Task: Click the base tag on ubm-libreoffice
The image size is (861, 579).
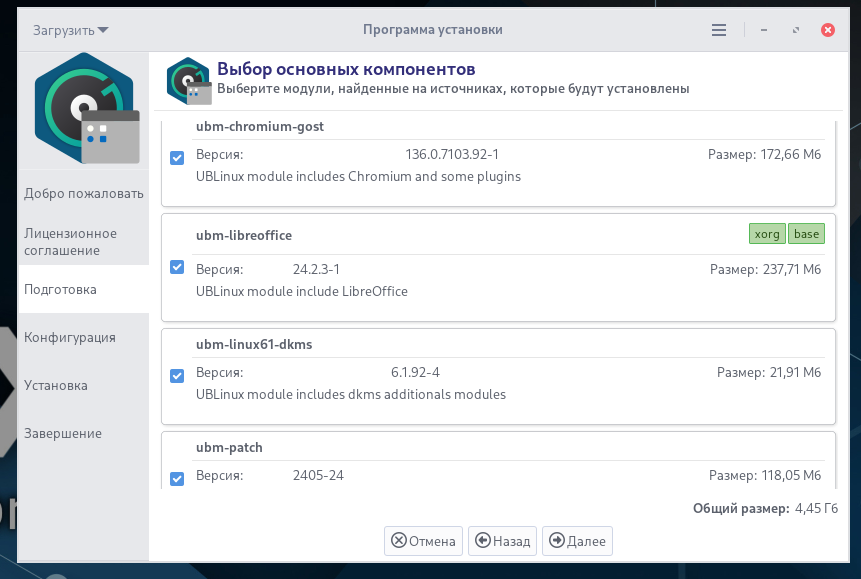Action: [x=806, y=233]
